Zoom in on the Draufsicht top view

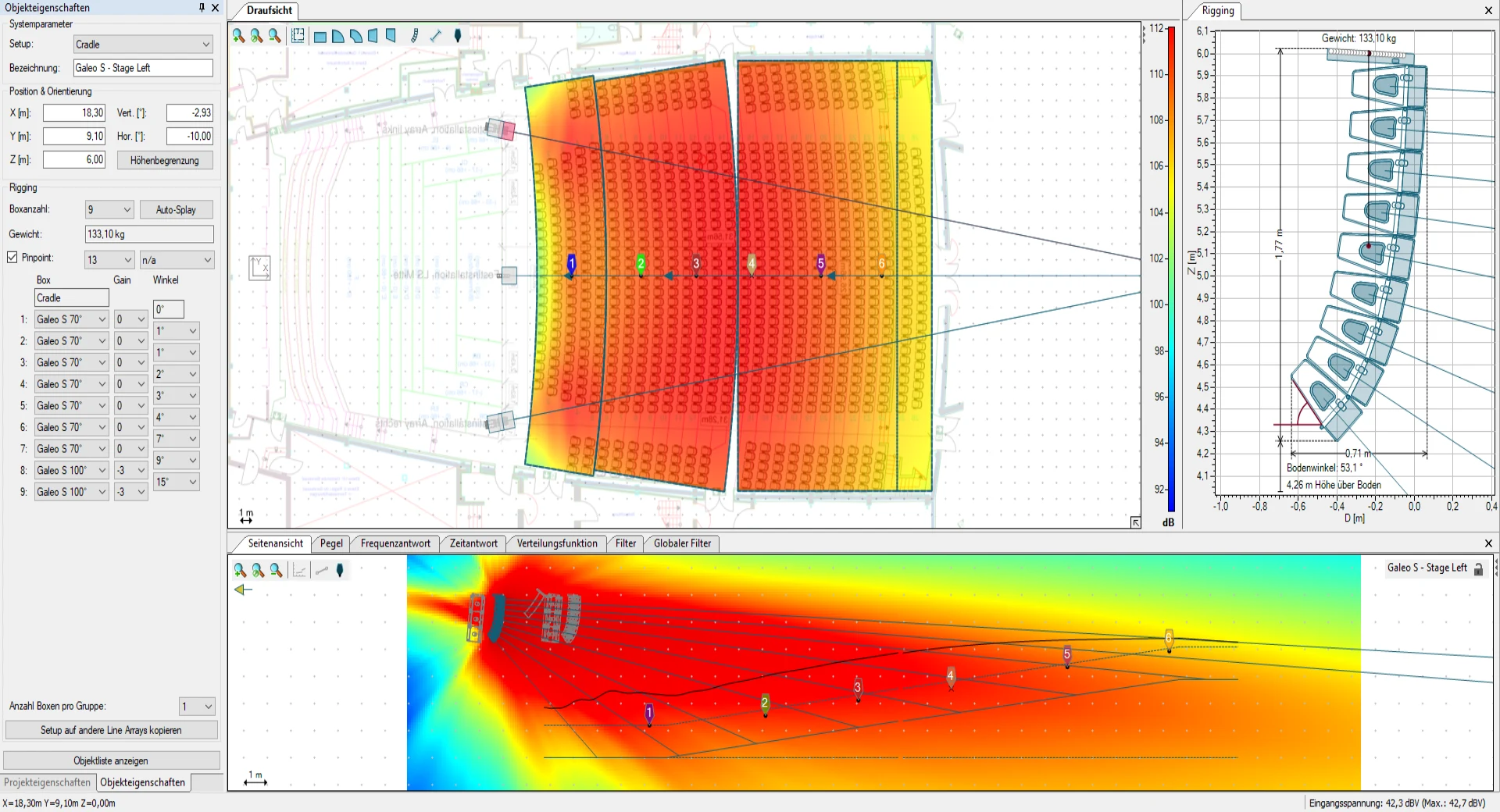click(x=238, y=36)
